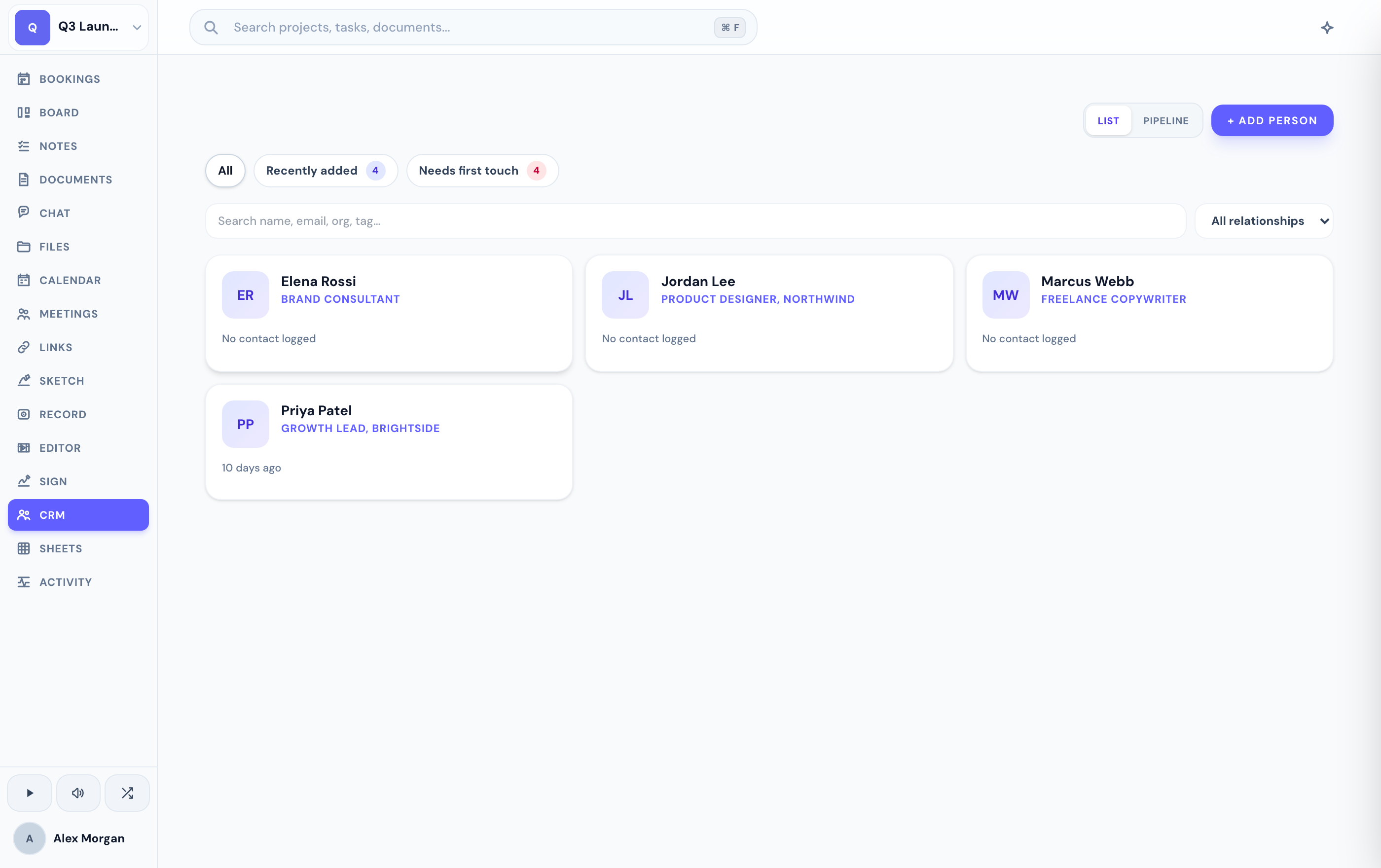This screenshot has width=1381, height=868.
Task: Click the PP avatar of Priya Patel
Action: click(x=246, y=424)
